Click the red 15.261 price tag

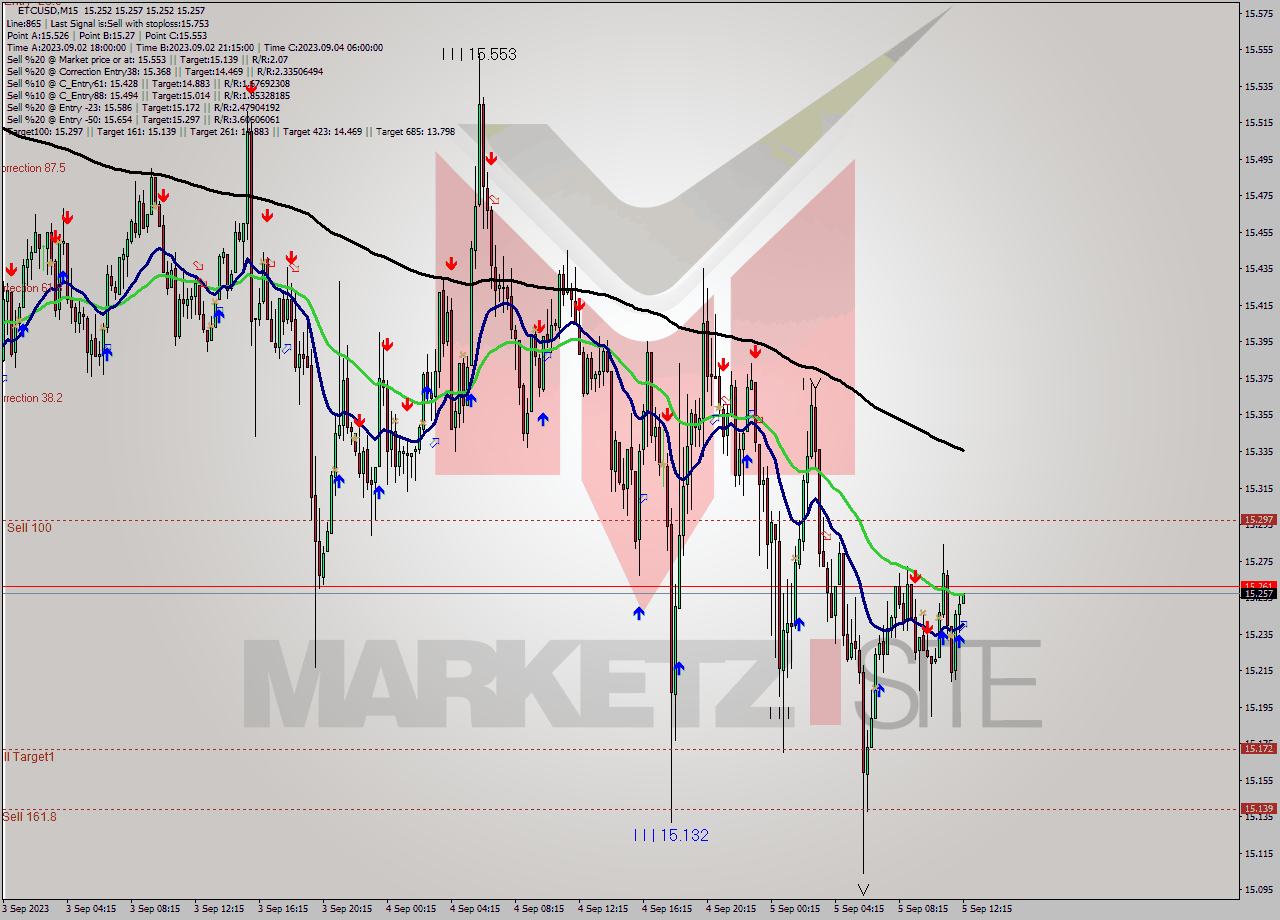1258,586
